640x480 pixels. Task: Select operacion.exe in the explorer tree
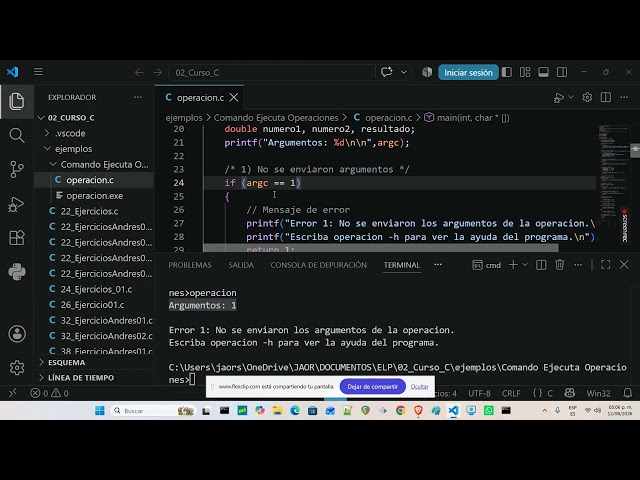pos(95,196)
